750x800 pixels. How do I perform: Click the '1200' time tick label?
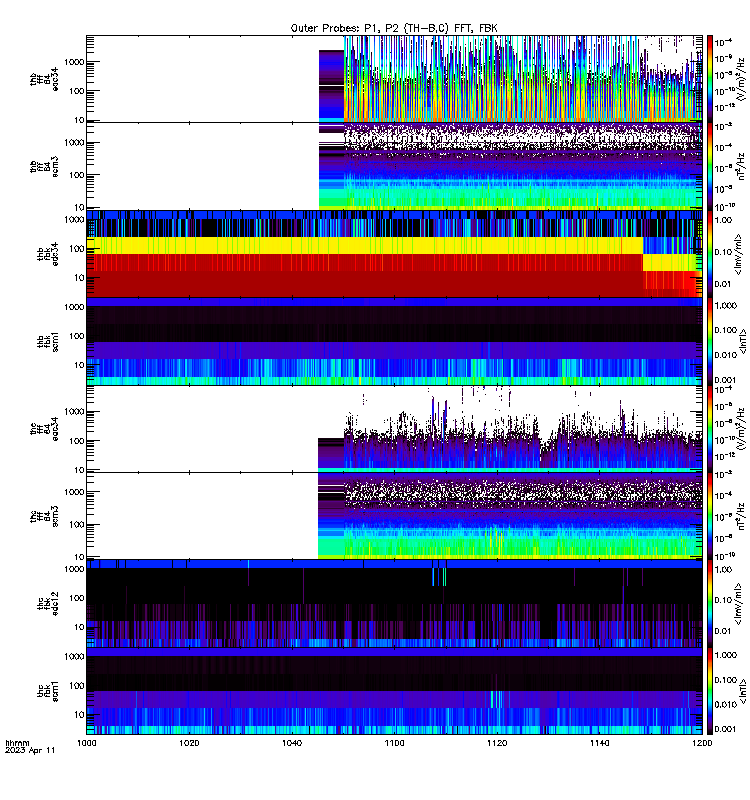pos(702,743)
